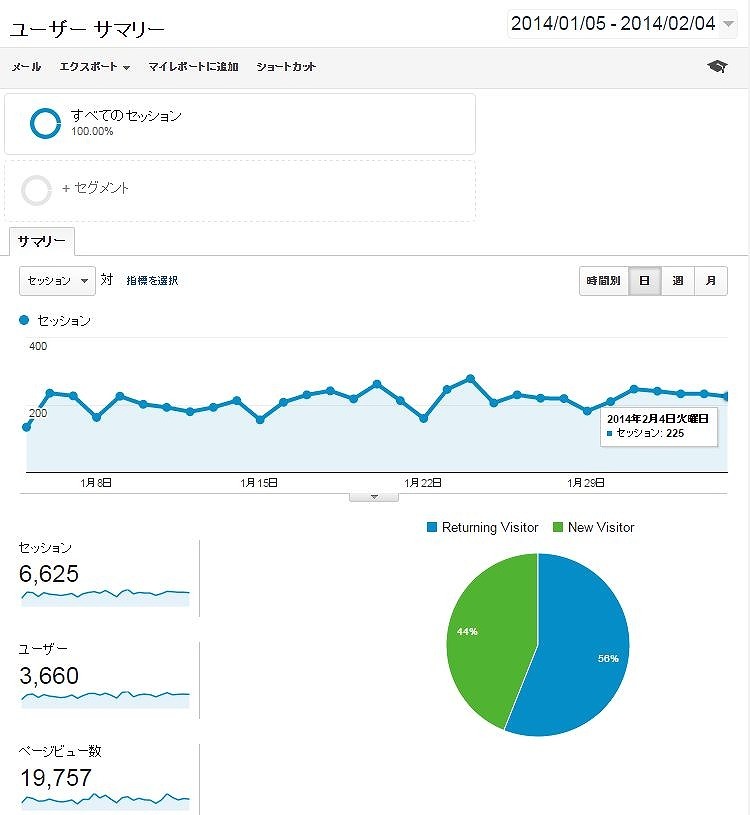Screen dimensions: 750x815
Task: Open the graduation cap education icon
Action: pos(717,66)
